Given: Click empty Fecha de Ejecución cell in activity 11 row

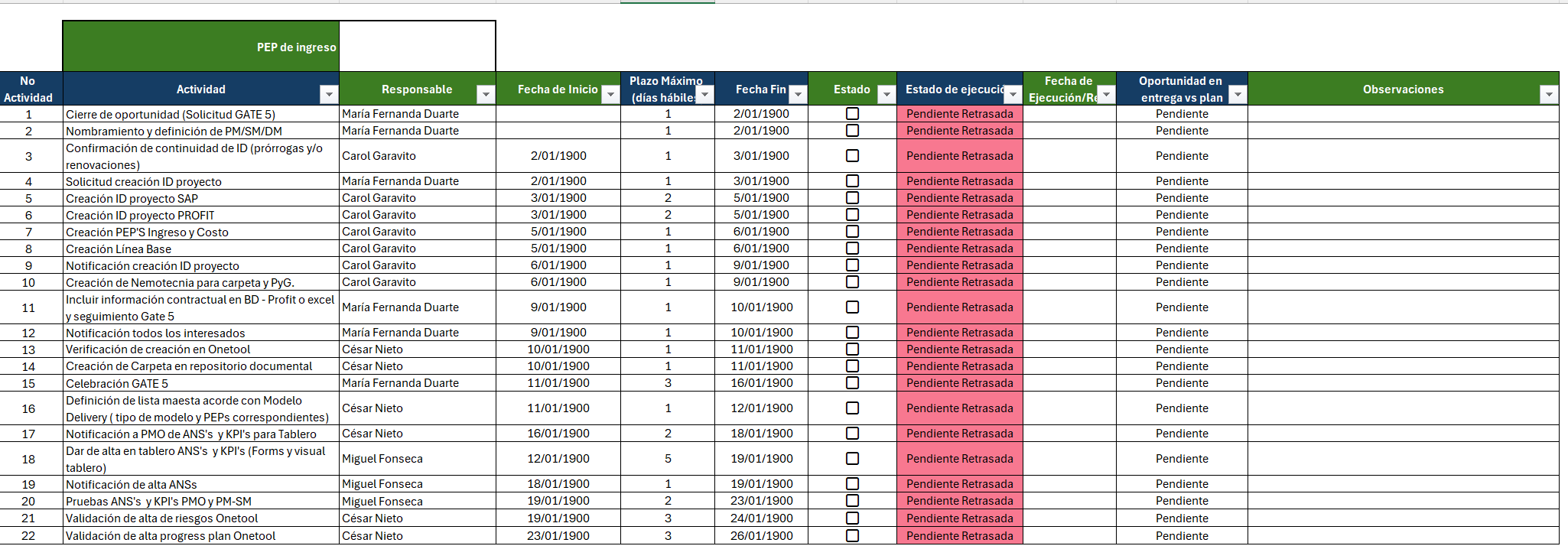Looking at the screenshot, I should [1069, 307].
